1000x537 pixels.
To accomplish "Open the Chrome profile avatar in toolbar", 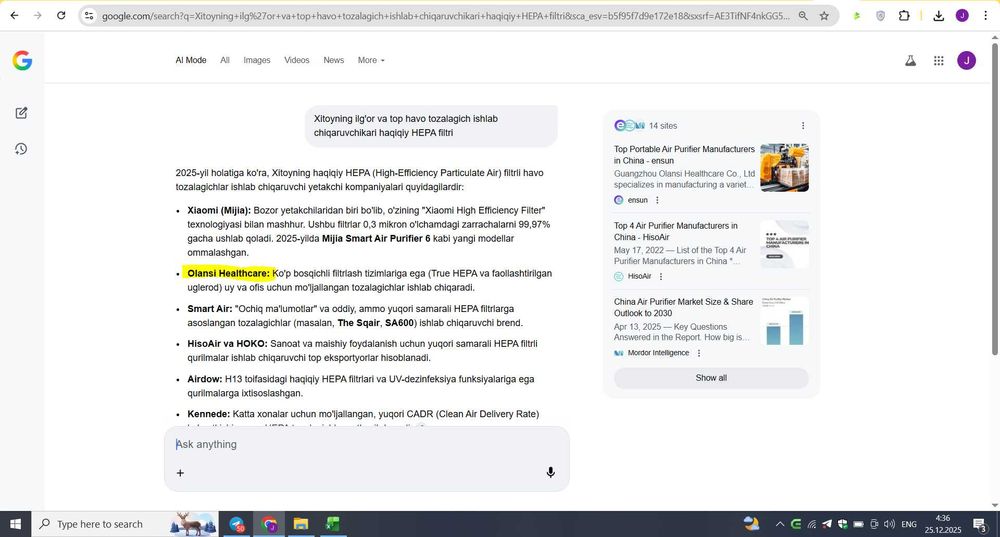I will click(x=962, y=16).
